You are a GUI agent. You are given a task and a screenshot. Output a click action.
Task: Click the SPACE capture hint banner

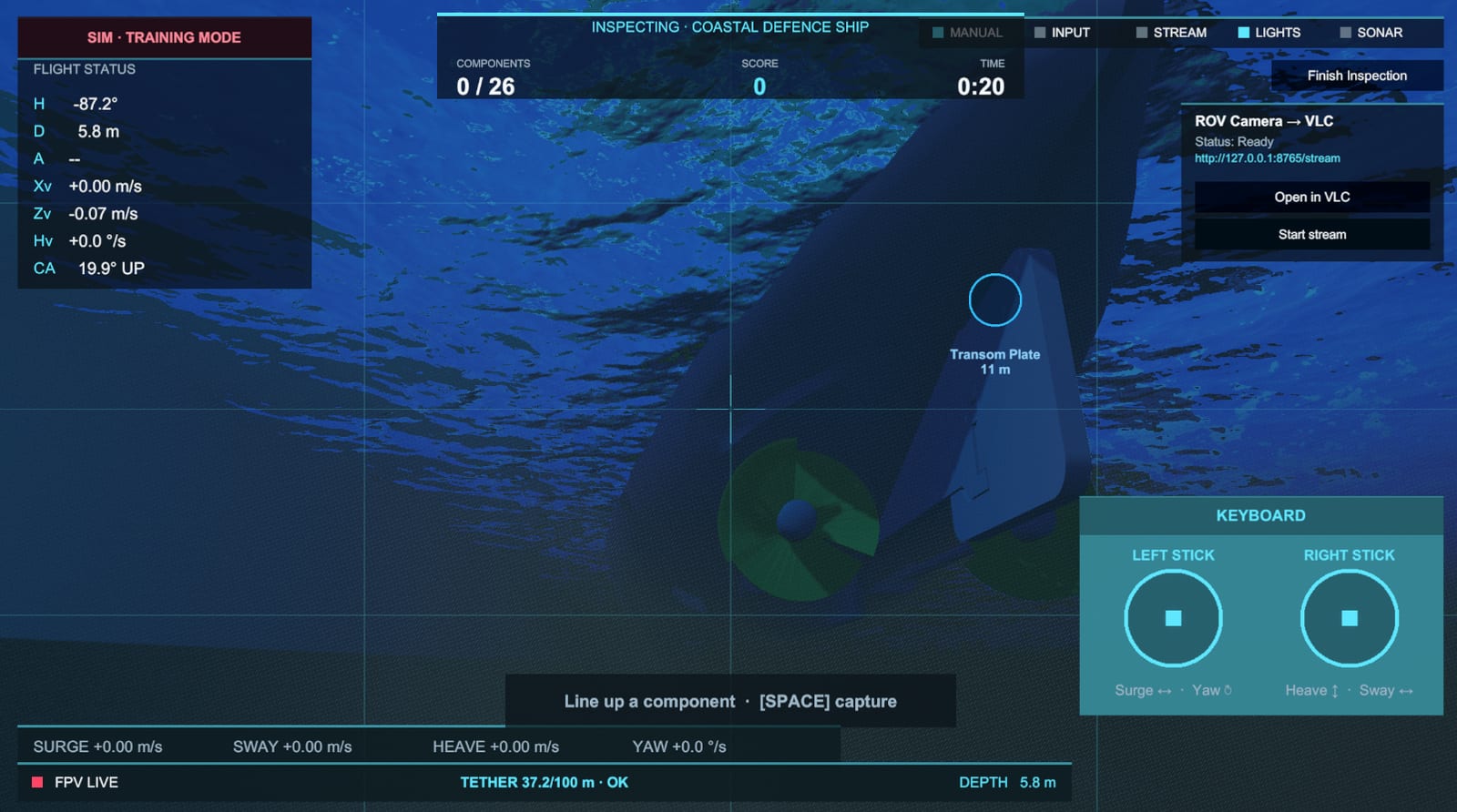(730, 701)
